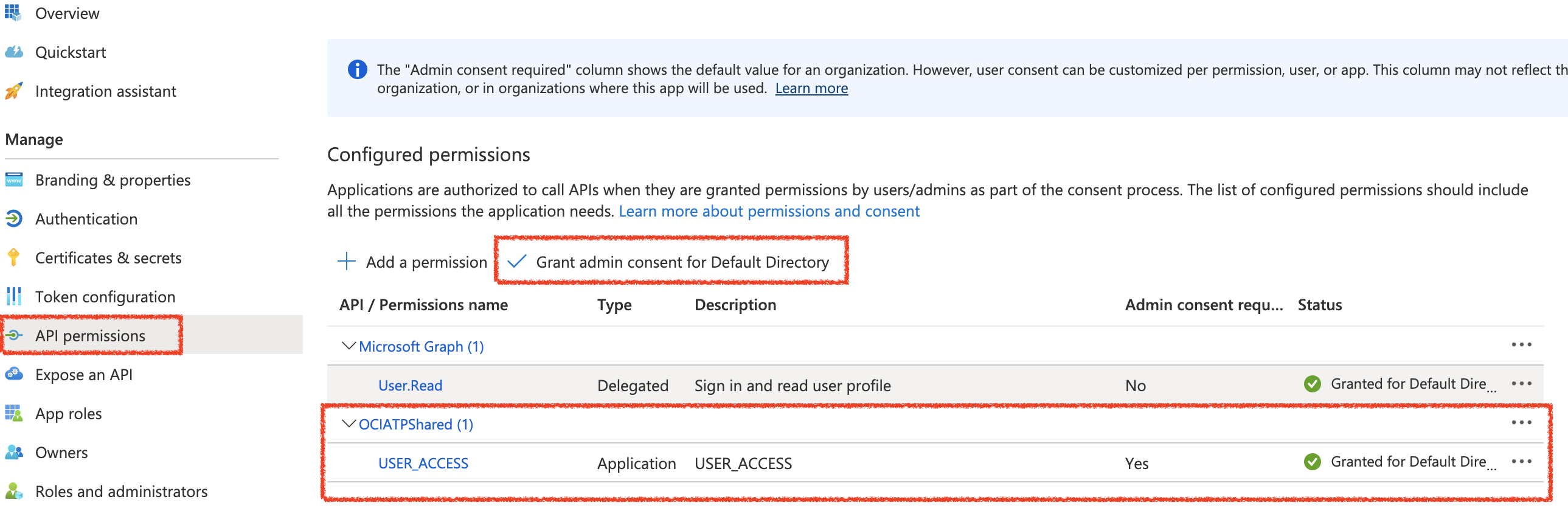
Task: Open the Quickstart menu item
Action: pyautogui.click(x=71, y=52)
